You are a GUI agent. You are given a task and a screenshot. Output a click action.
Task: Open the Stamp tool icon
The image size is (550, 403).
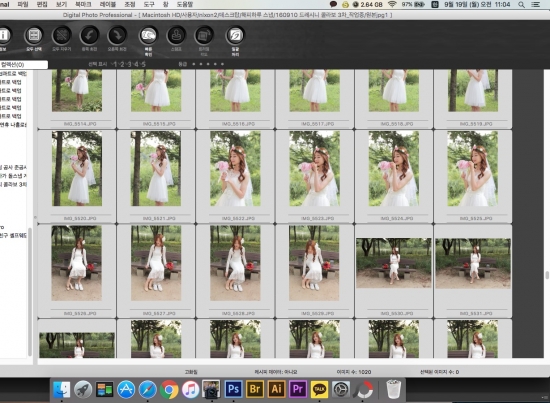pos(176,35)
